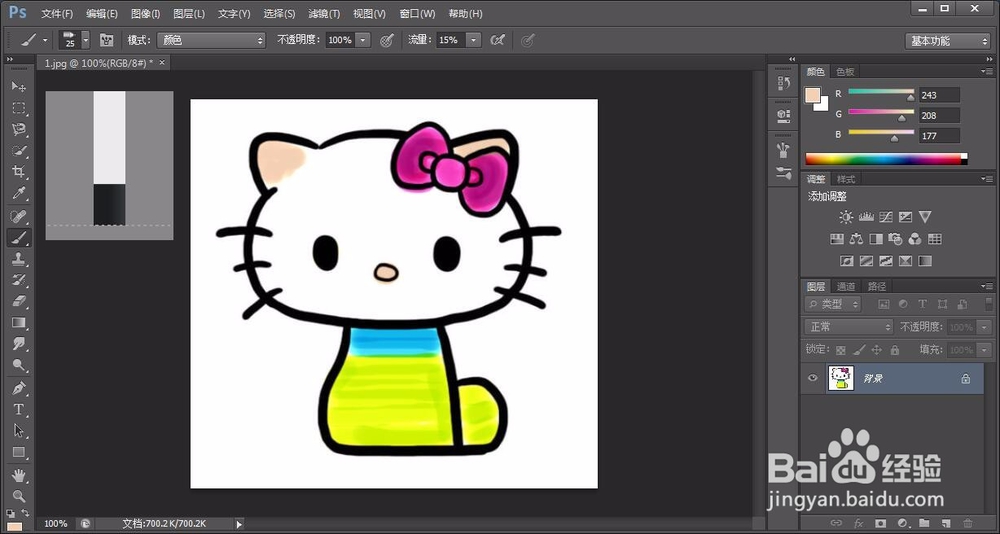
Task: Open the Color panel flyout menu
Action: (x=988, y=71)
